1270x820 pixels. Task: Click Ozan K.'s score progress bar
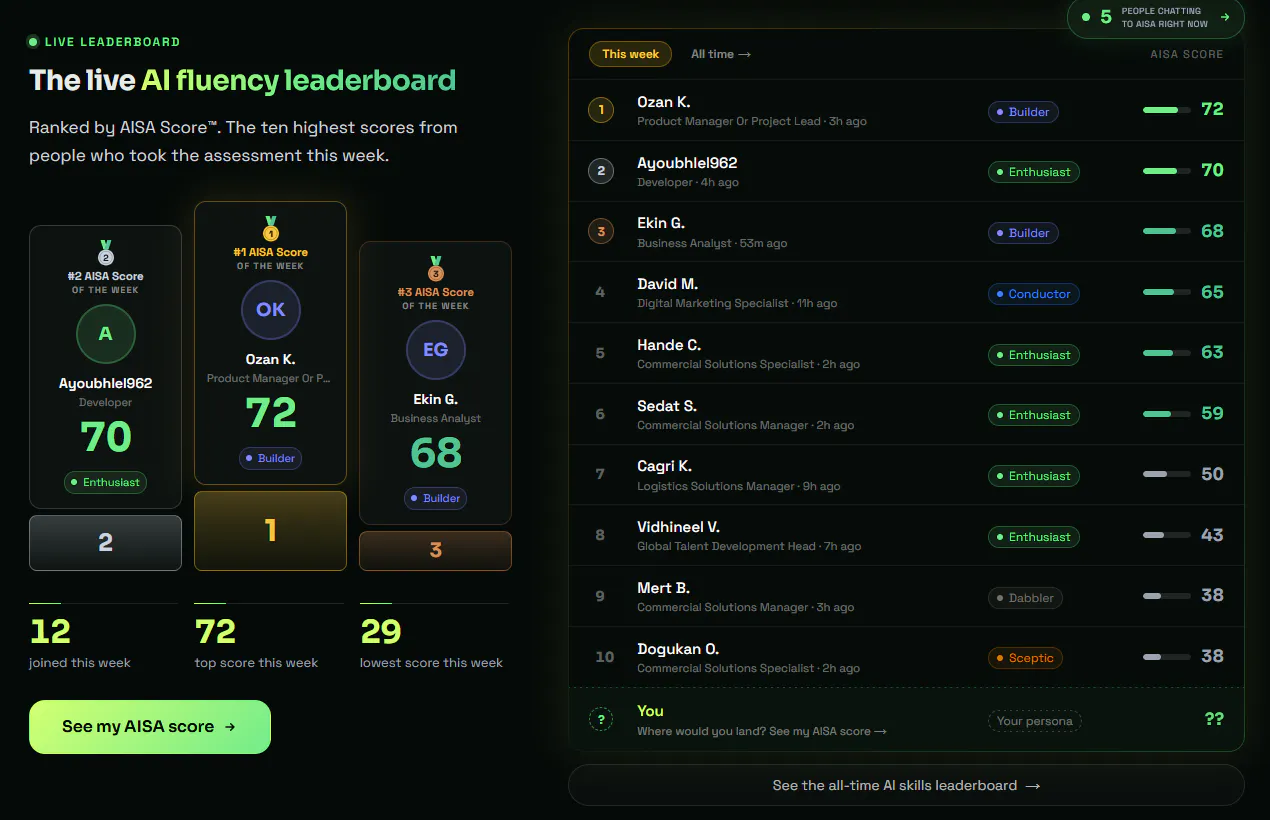pos(1167,110)
